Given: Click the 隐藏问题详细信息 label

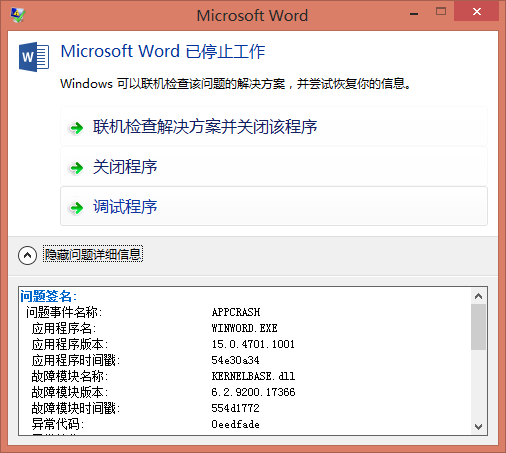Looking at the screenshot, I should coord(93,254).
